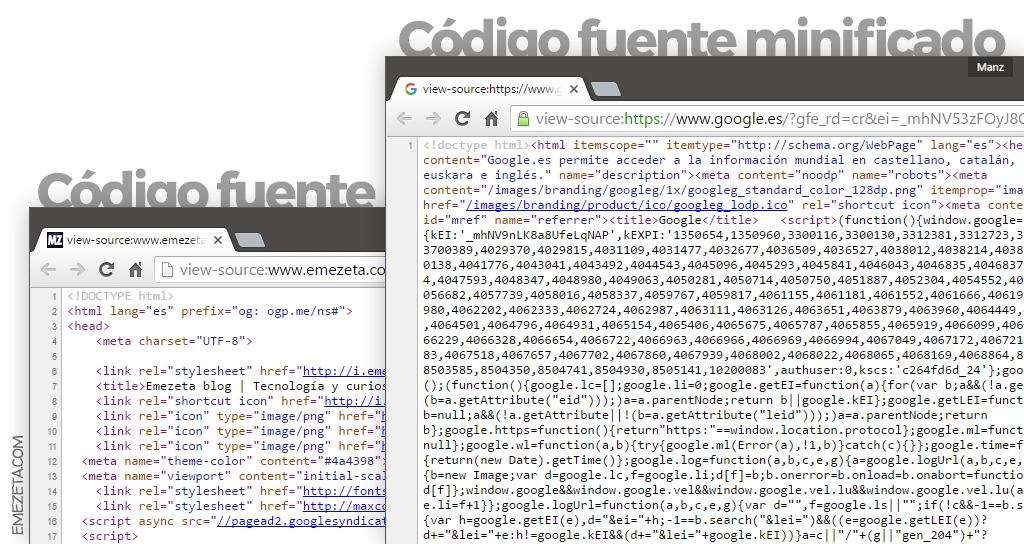Click the forward arrow in the Google view-source window
1024x544 pixels.
[x=433, y=119]
